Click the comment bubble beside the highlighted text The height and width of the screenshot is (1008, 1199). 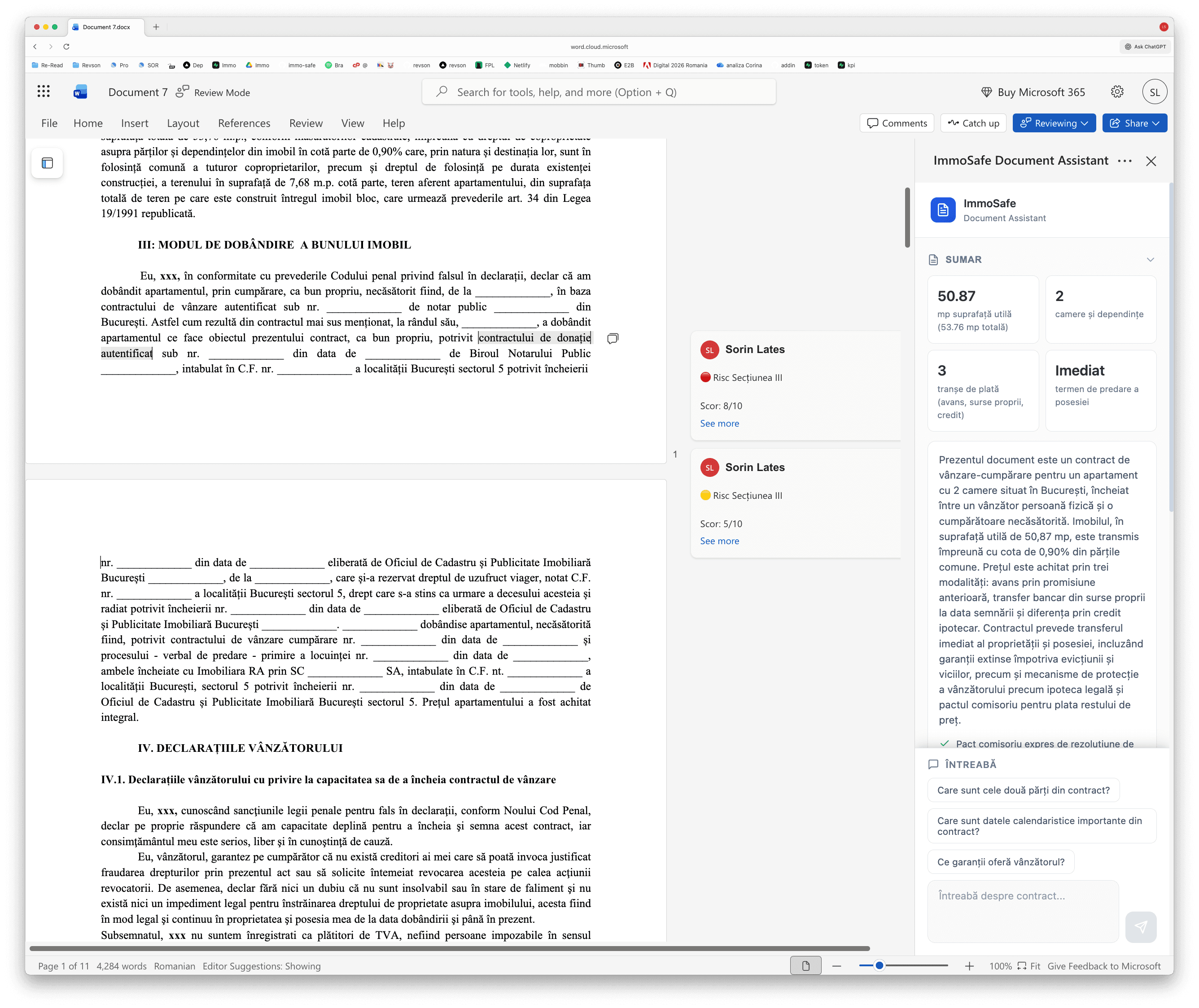(613, 338)
